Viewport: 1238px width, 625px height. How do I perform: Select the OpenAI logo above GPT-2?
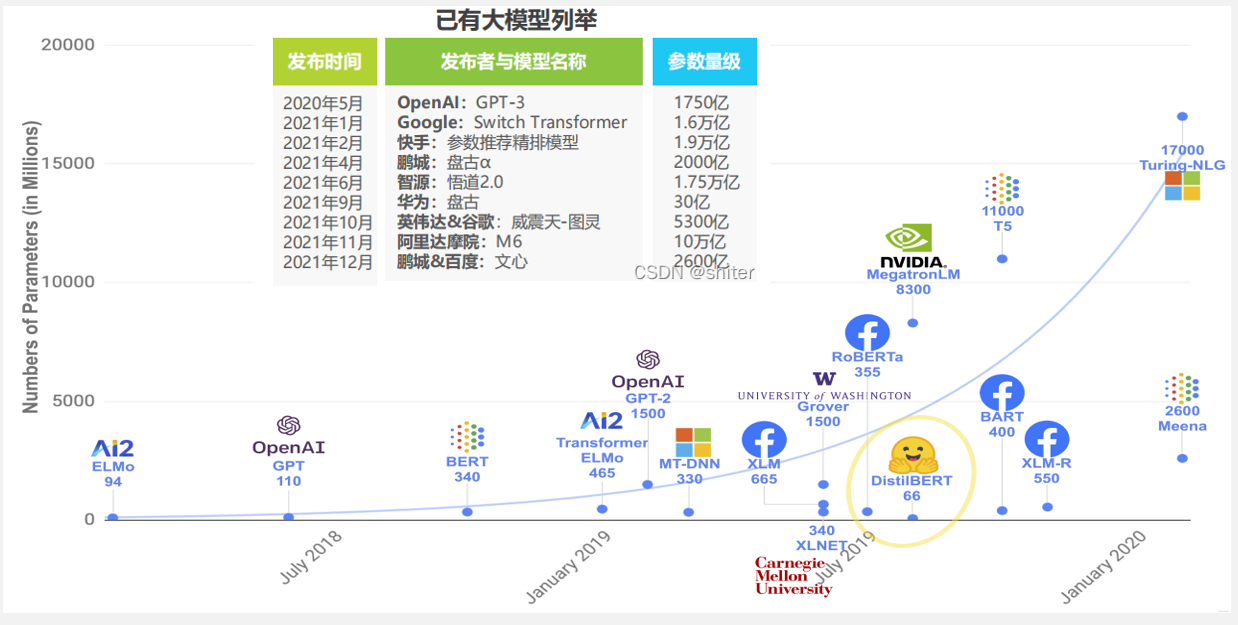point(648,370)
